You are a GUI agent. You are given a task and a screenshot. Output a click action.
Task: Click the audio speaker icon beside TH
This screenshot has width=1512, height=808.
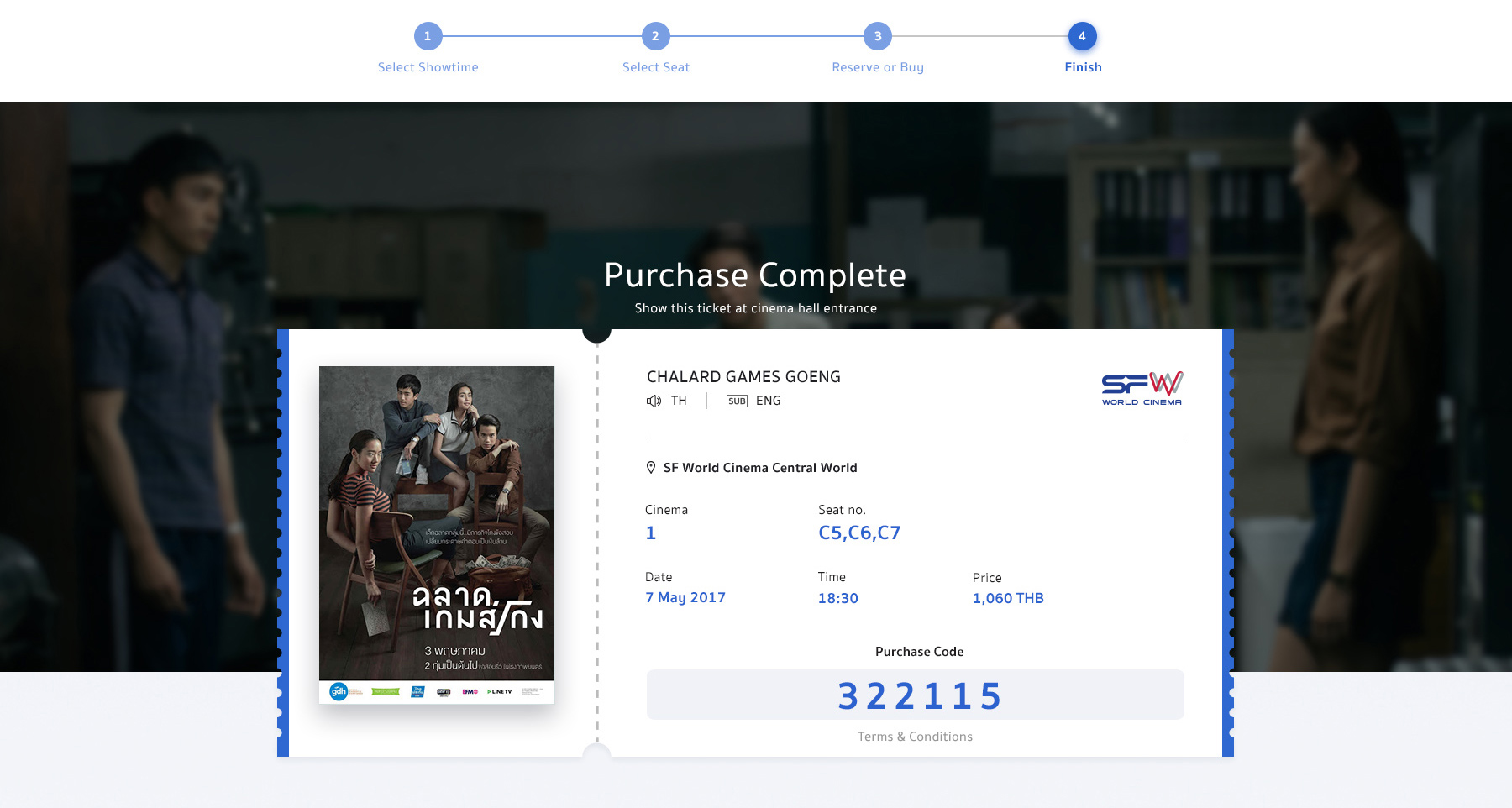tap(654, 401)
